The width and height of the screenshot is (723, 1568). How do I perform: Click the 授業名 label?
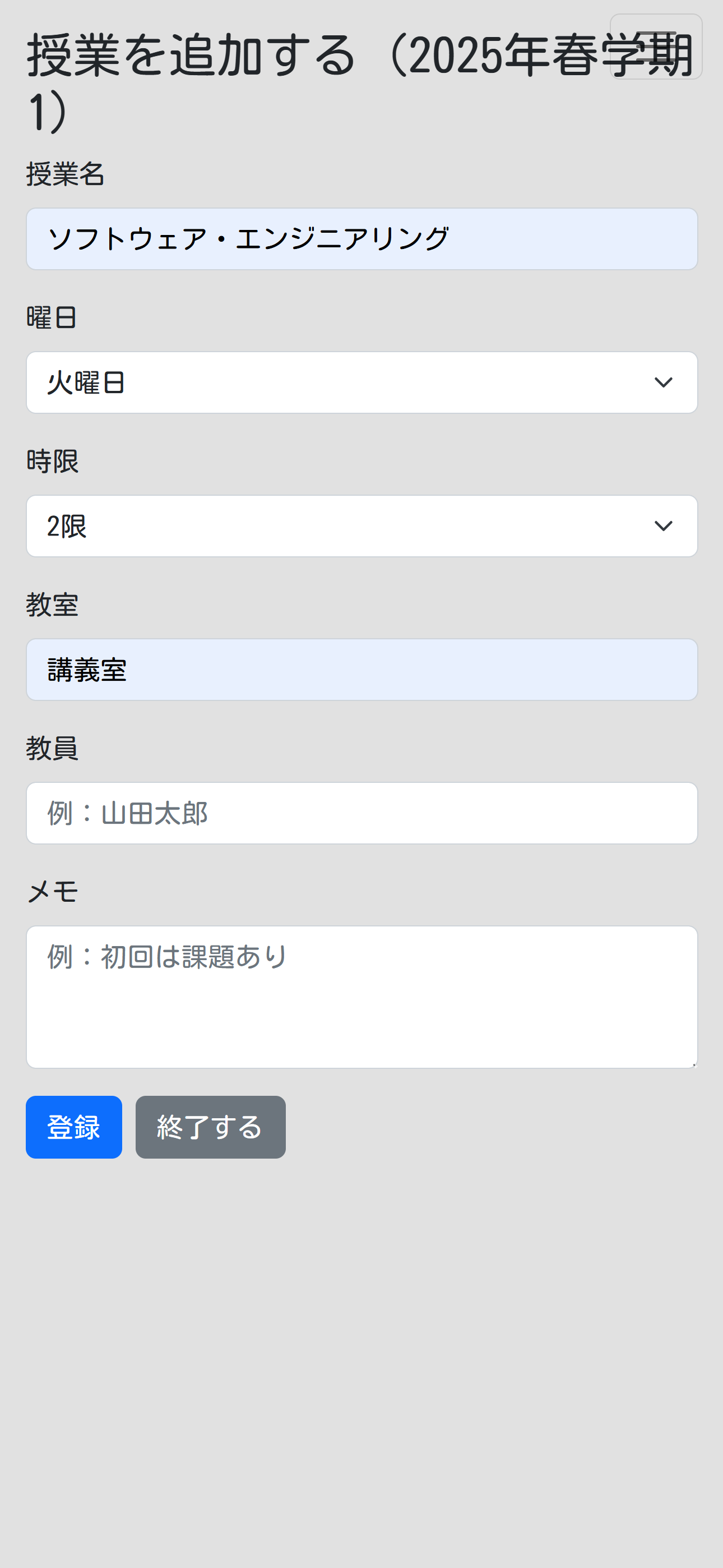click(65, 174)
